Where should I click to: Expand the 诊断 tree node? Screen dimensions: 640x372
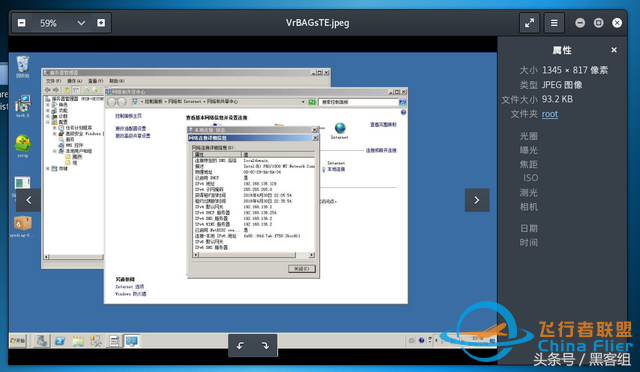[x=48, y=116]
